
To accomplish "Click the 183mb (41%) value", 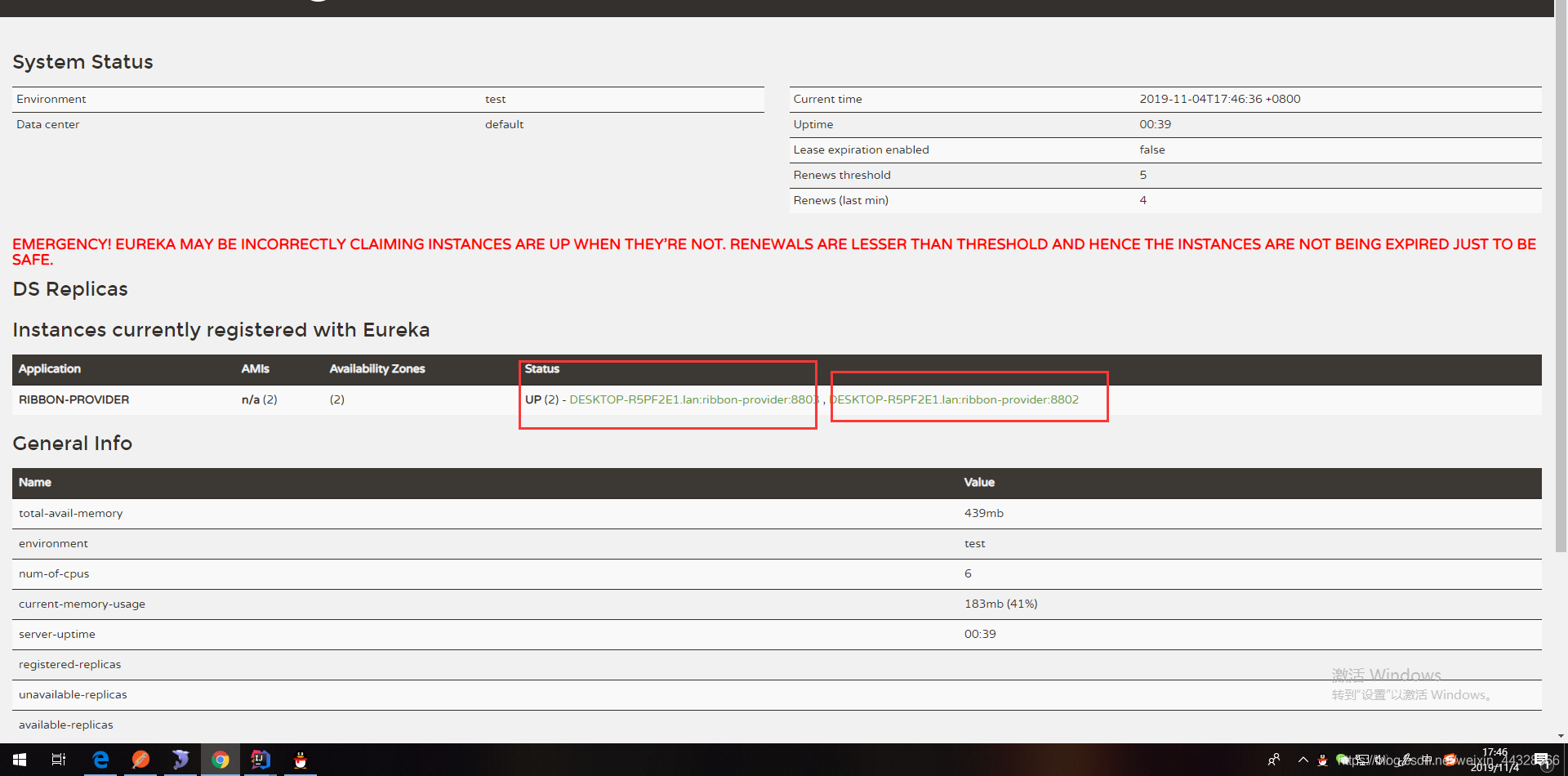I will 1000,604.
